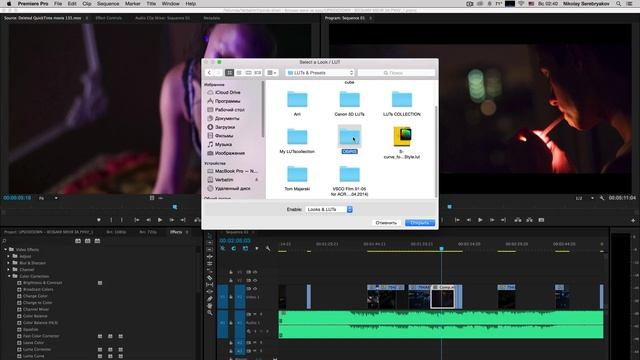Play the Program monitor sequence
Viewport: 640px width, 360px height.
(480, 220)
